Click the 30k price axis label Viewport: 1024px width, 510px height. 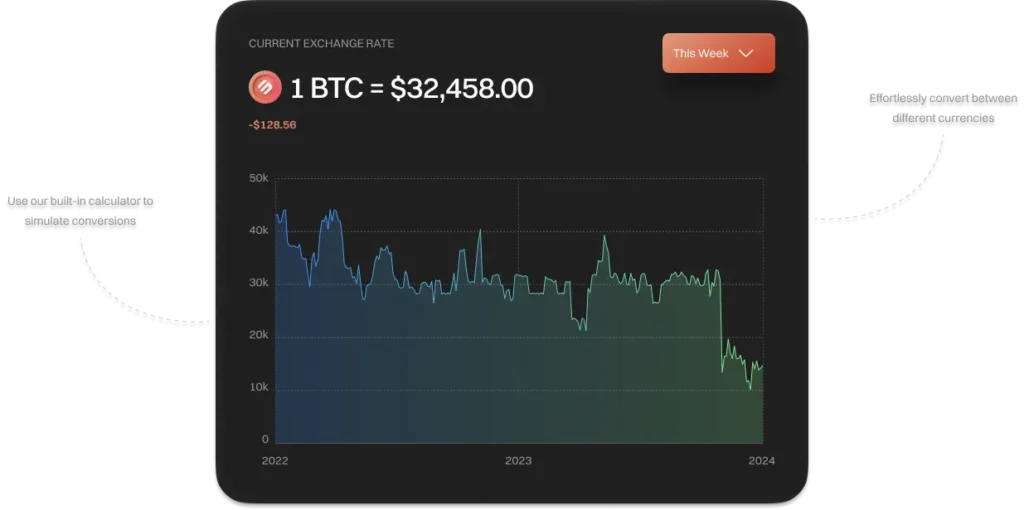[x=258, y=283]
